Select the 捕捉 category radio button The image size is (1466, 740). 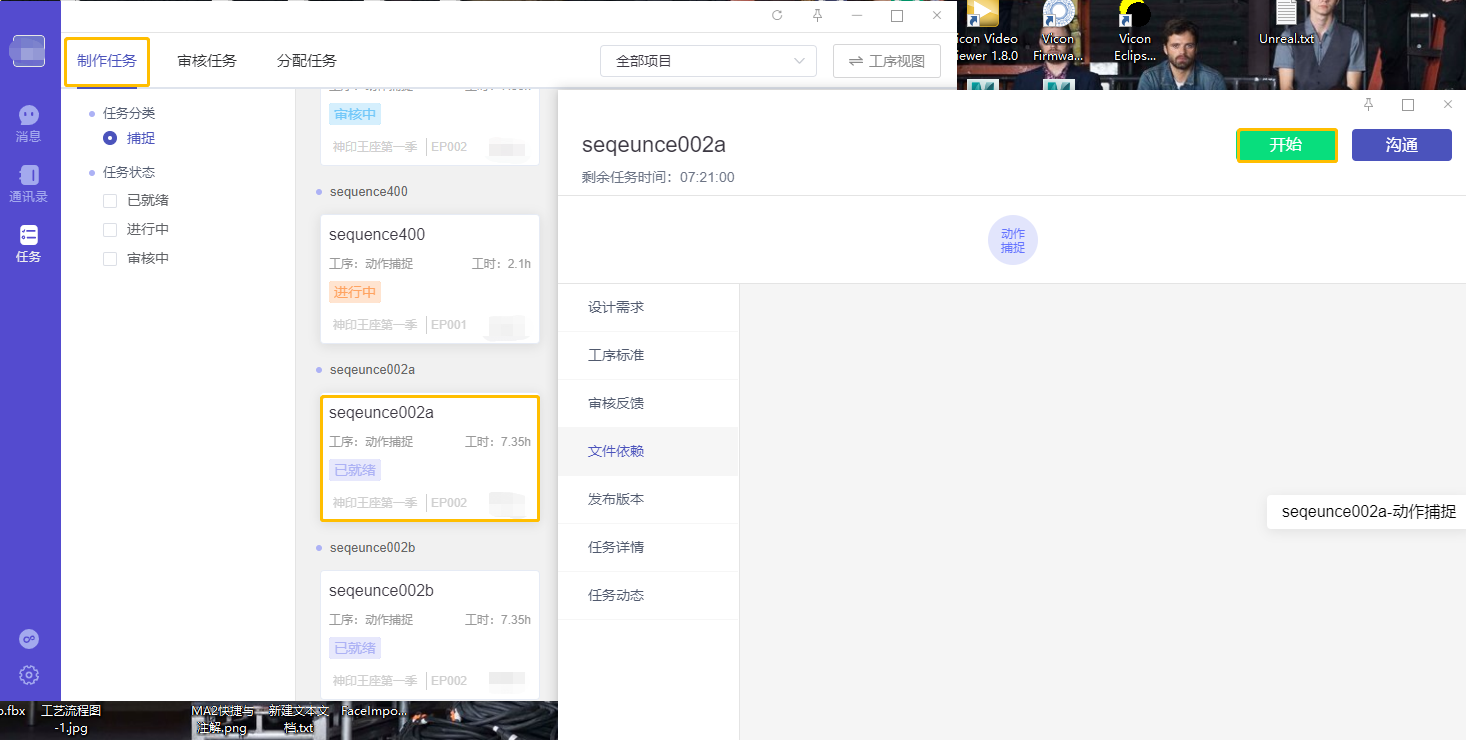(110, 138)
